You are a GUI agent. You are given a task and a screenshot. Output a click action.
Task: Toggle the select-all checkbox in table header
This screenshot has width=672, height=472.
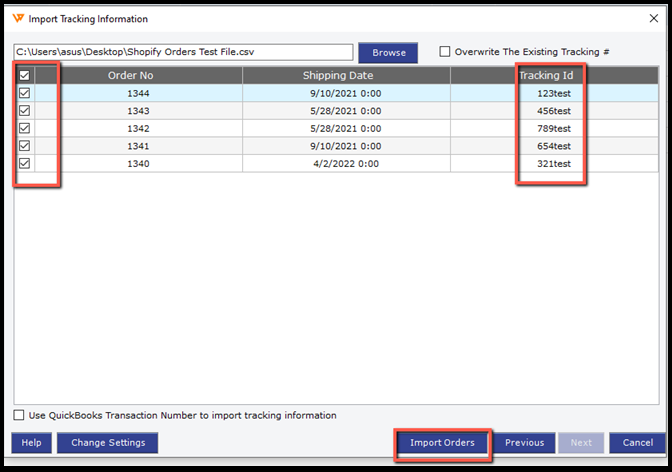click(x=24, y=75)
